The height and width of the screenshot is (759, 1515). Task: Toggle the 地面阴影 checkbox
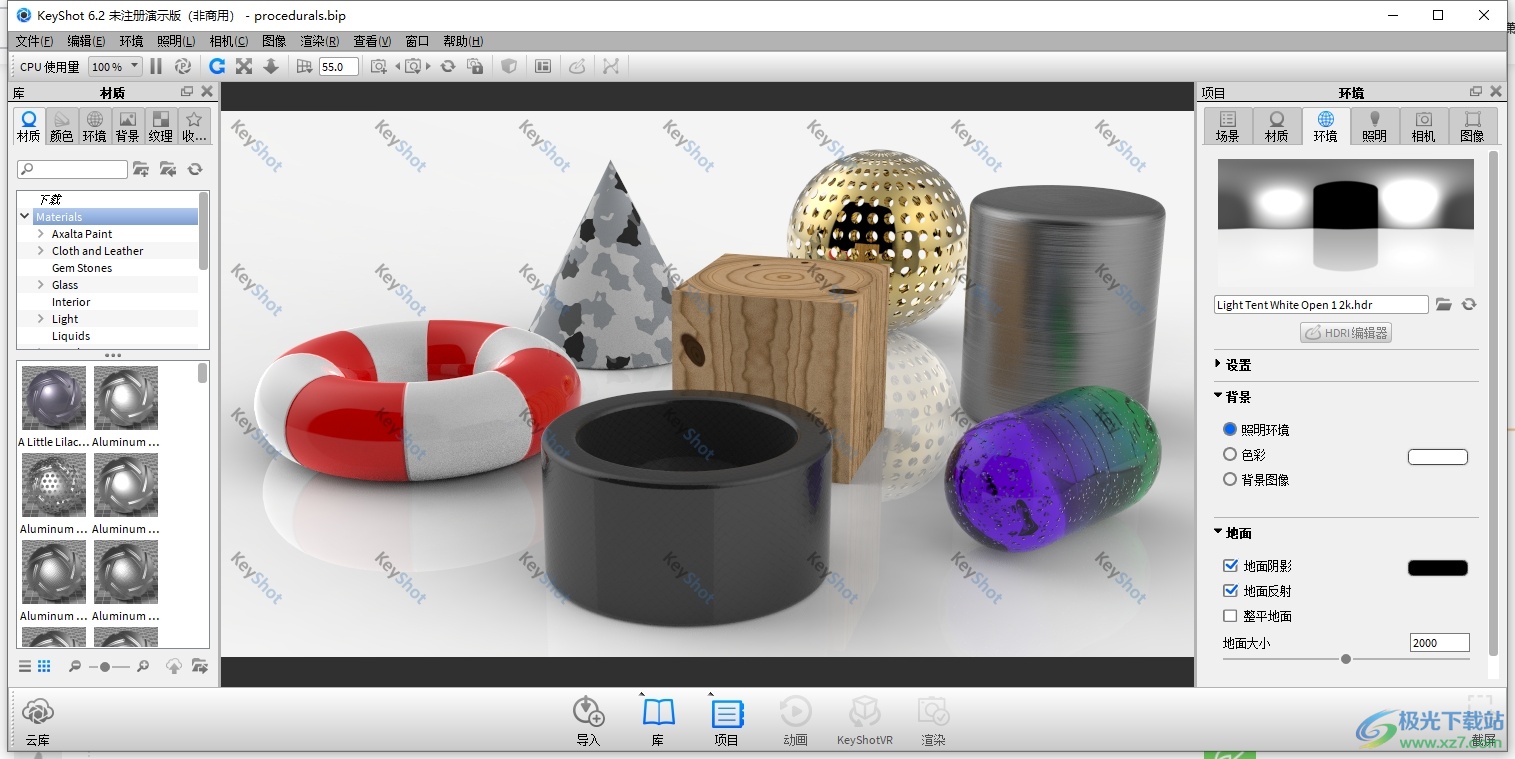(1230, 566)
